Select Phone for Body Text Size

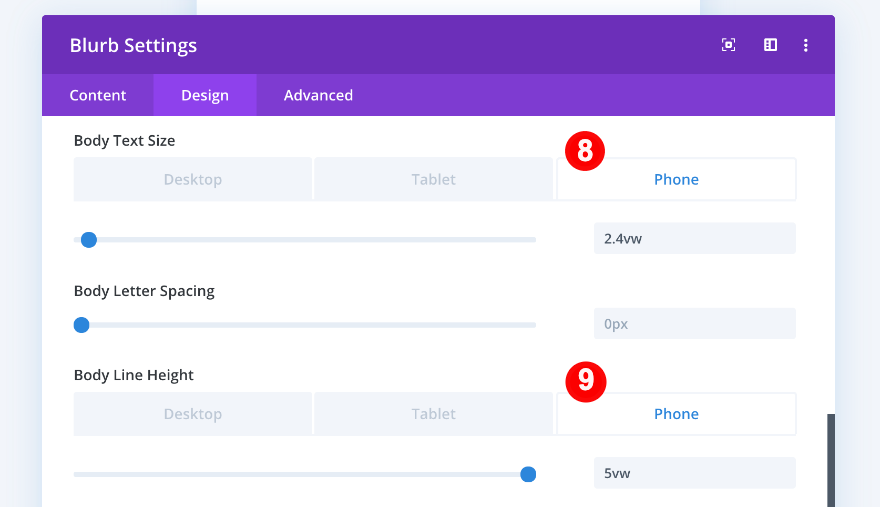(676, 180)
